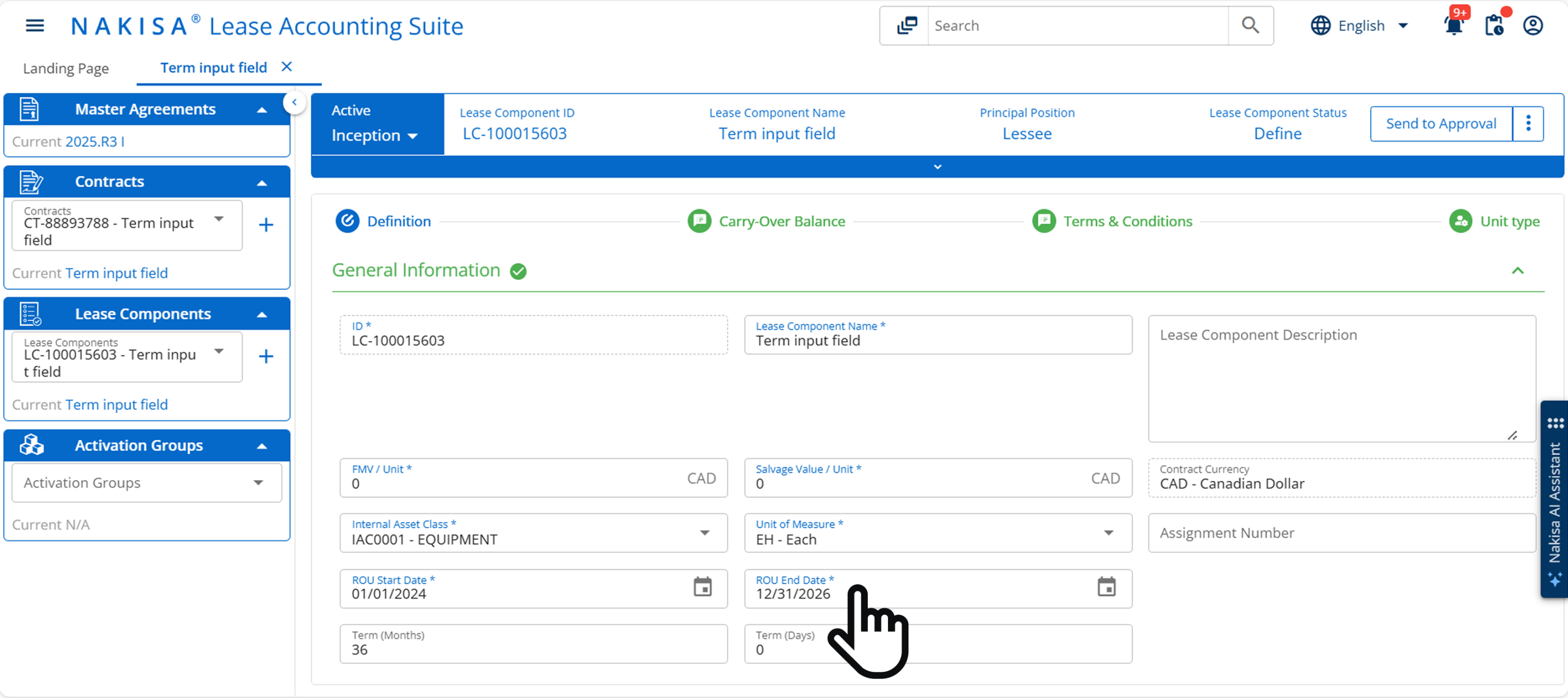The image size is (1568, 698).
Task: Collapse the left sidebar panel
Action: click(295, 102)
